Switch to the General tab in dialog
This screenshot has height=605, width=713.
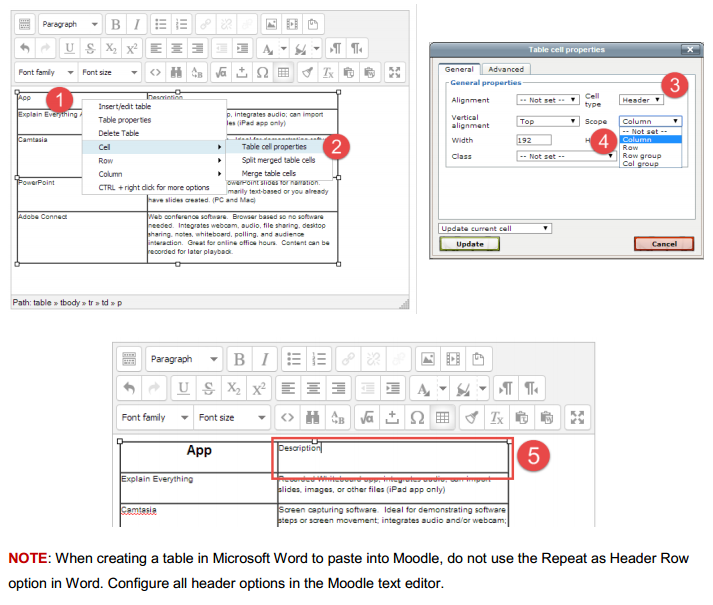click(459, 69)
